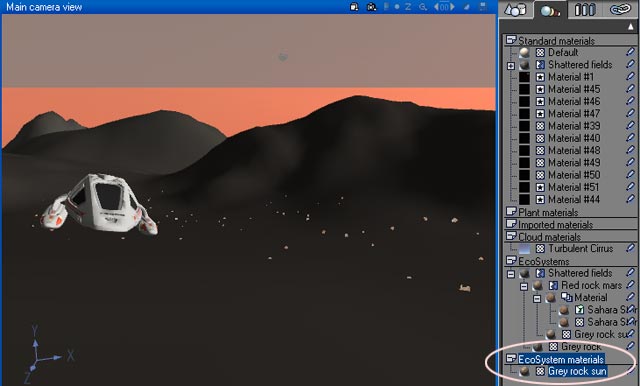This screenshot has height=386, width=640.
Task: Select Material #1 in the list
Action: [x=571, y=77]
